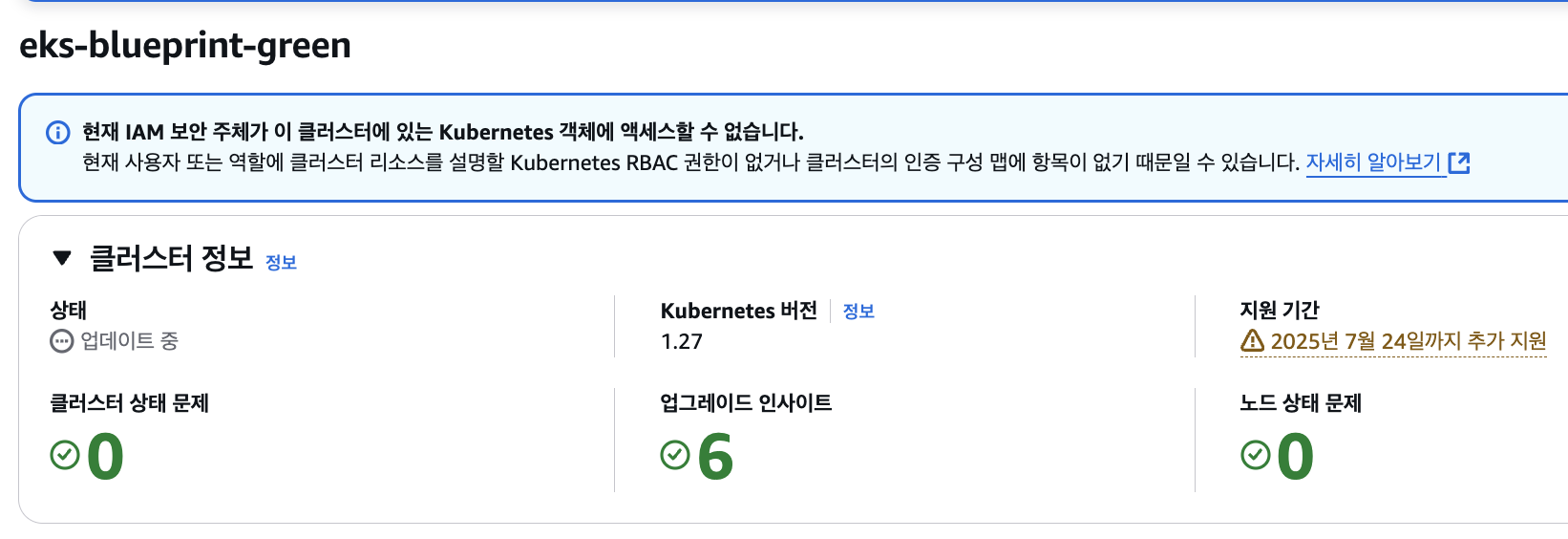The width and height of the screenshot is (1568, 539).
Task: Click the Kubernetes 버전 label
Action: coord(739,311)
